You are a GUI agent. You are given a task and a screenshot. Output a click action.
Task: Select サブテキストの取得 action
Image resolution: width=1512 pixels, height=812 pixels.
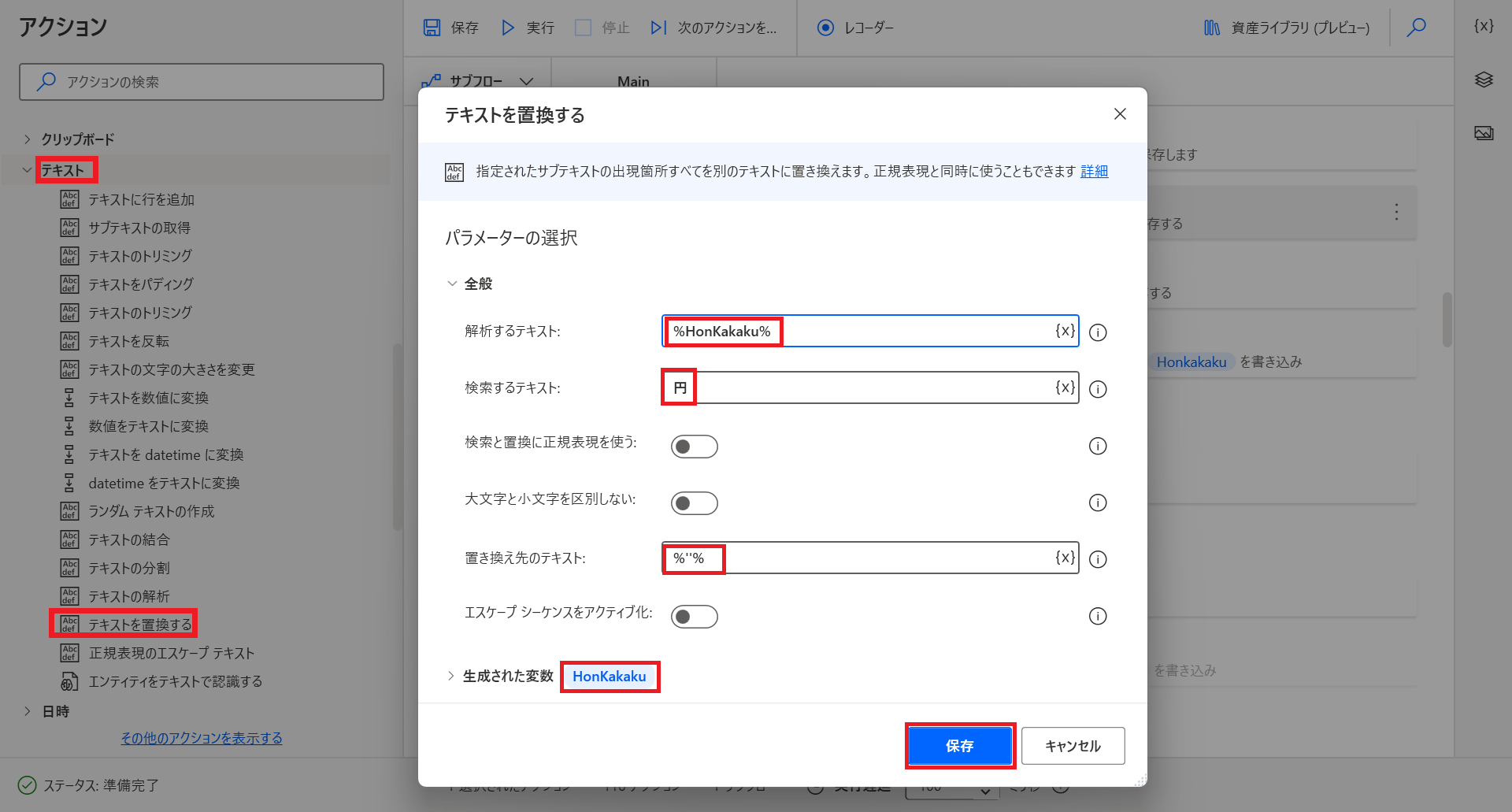[x=139, y=228]
